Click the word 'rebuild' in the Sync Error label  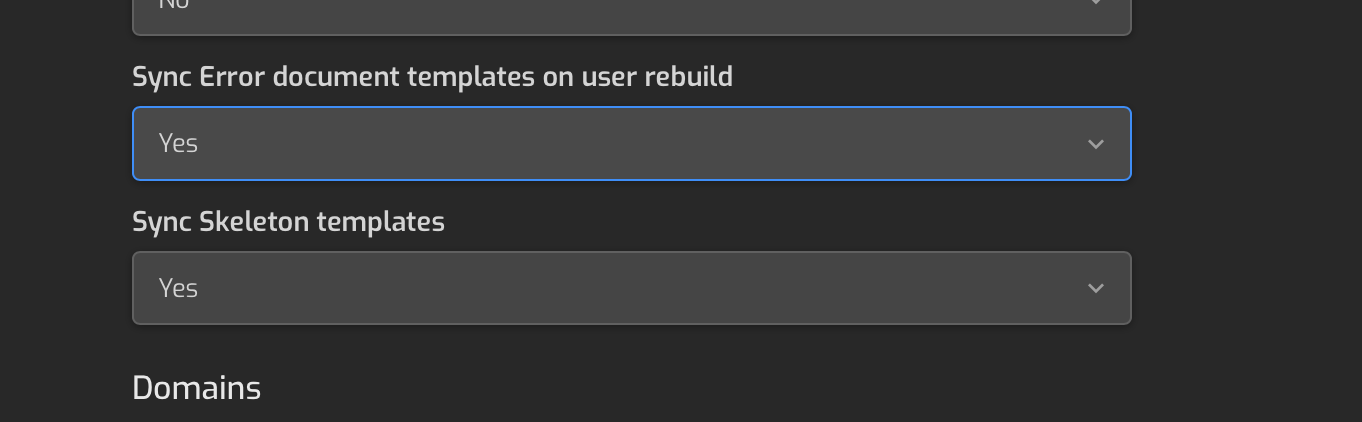pos(688,77)
